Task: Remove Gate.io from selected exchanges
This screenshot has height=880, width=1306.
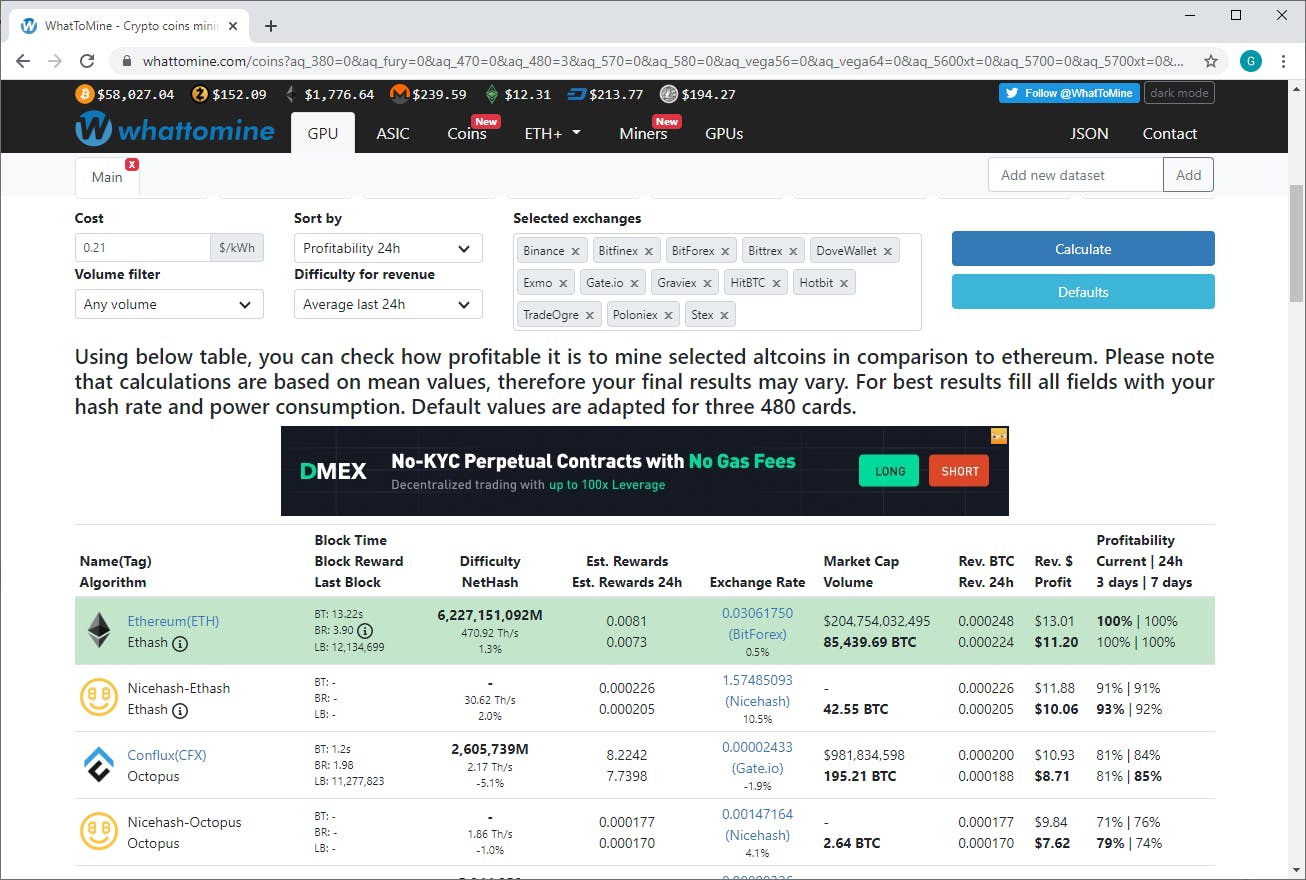Action: 634,283
